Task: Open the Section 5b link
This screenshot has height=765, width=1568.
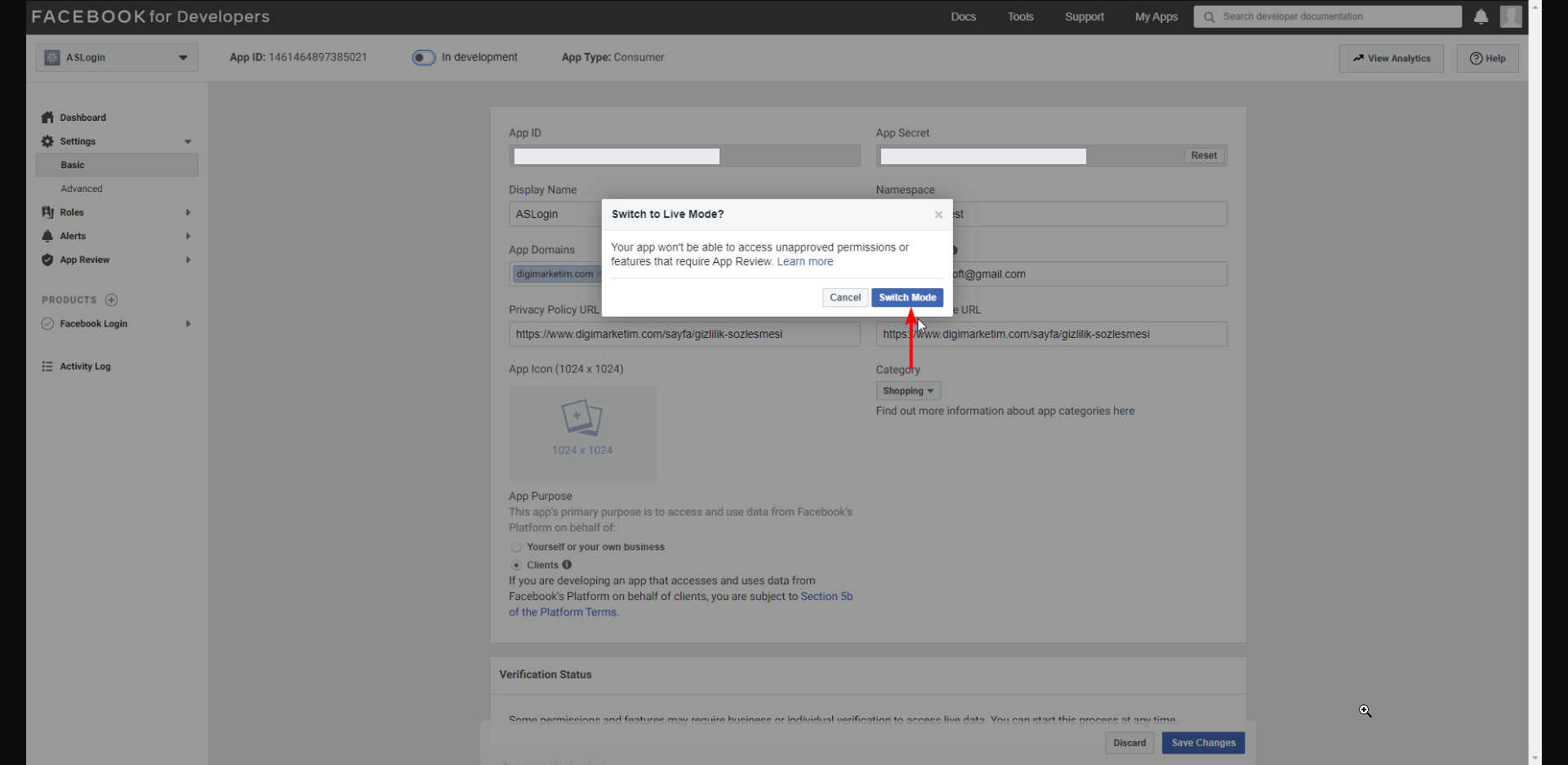Action: (826, 597)
